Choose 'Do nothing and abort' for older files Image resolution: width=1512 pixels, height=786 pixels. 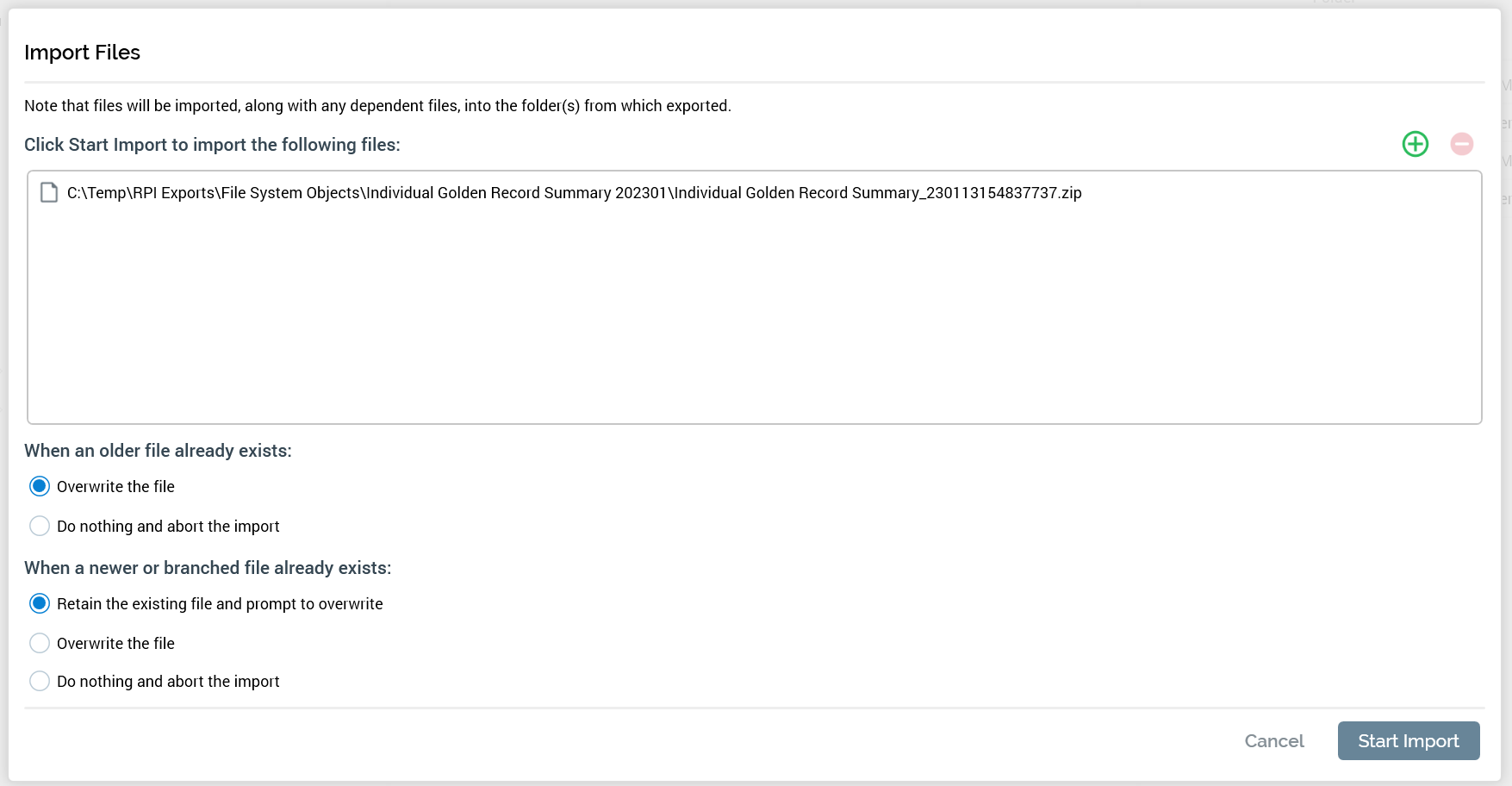point(40,526)
